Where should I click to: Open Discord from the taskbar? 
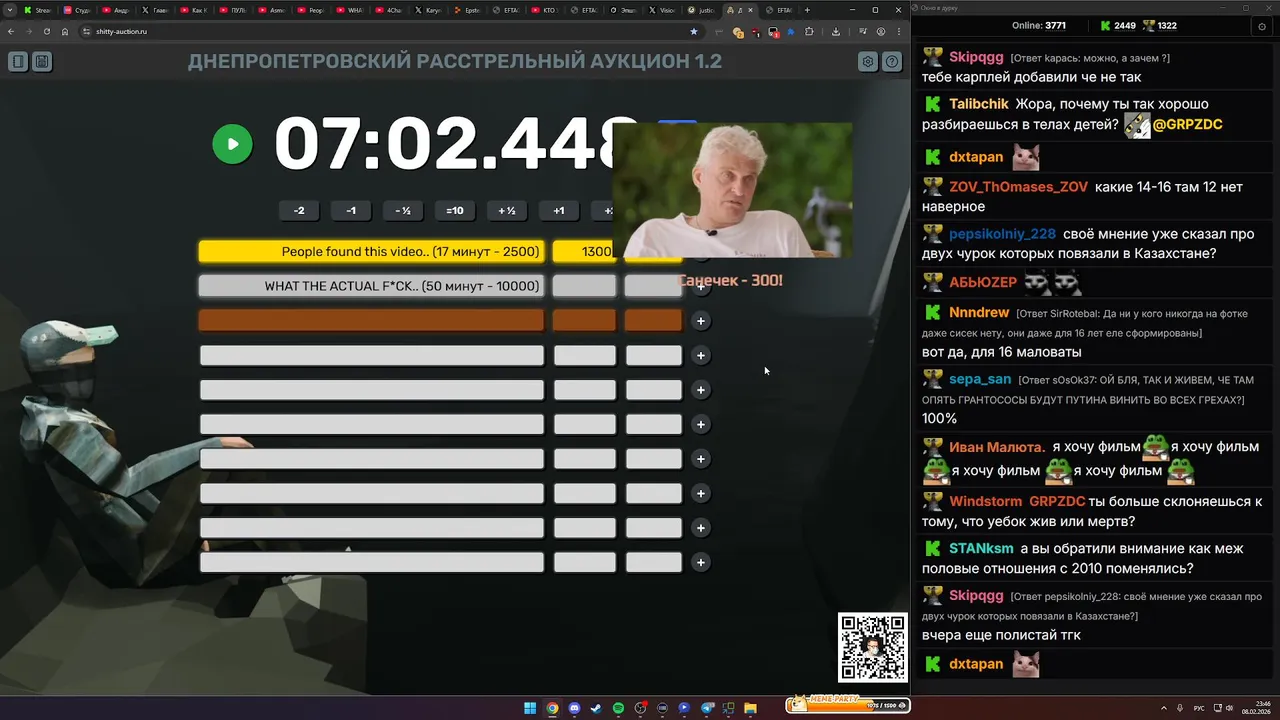point(574,708)
